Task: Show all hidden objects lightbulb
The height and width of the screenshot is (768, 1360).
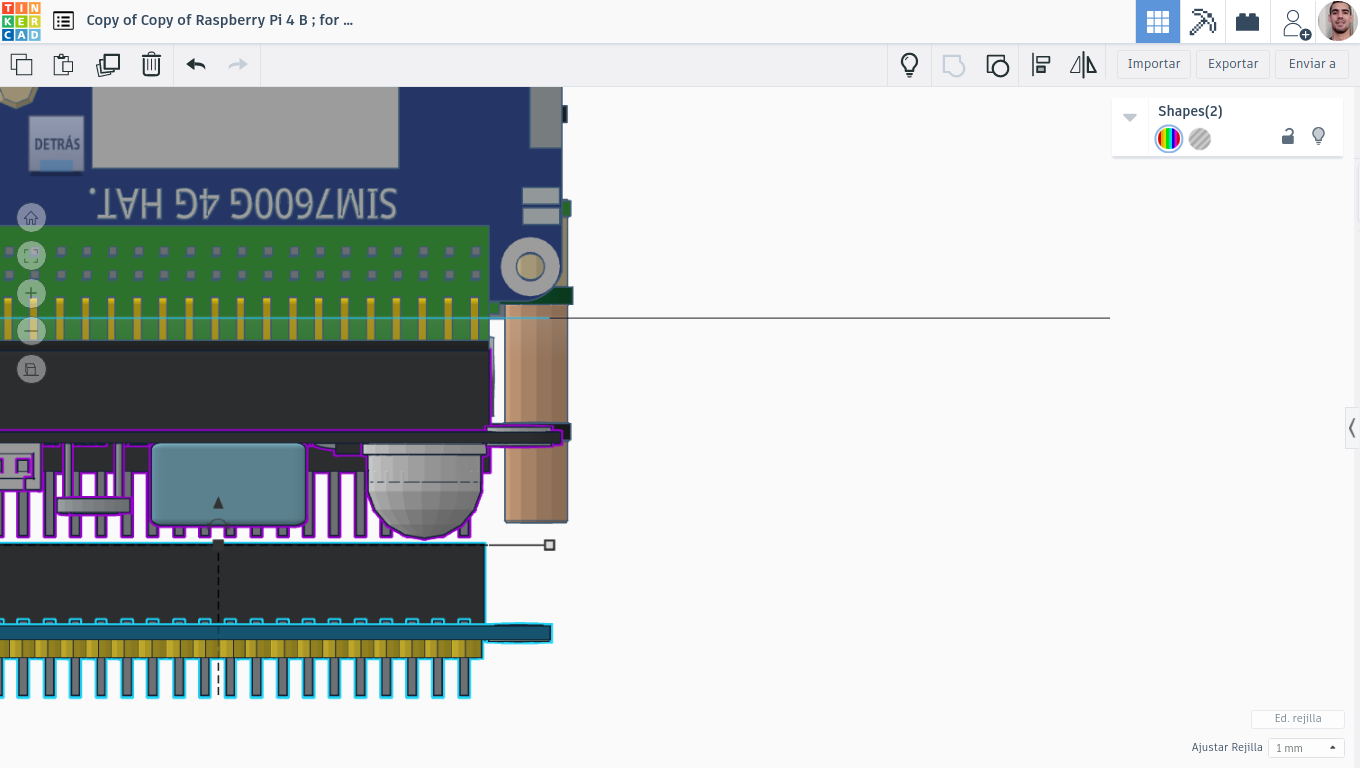Action: tap(909, 65)
